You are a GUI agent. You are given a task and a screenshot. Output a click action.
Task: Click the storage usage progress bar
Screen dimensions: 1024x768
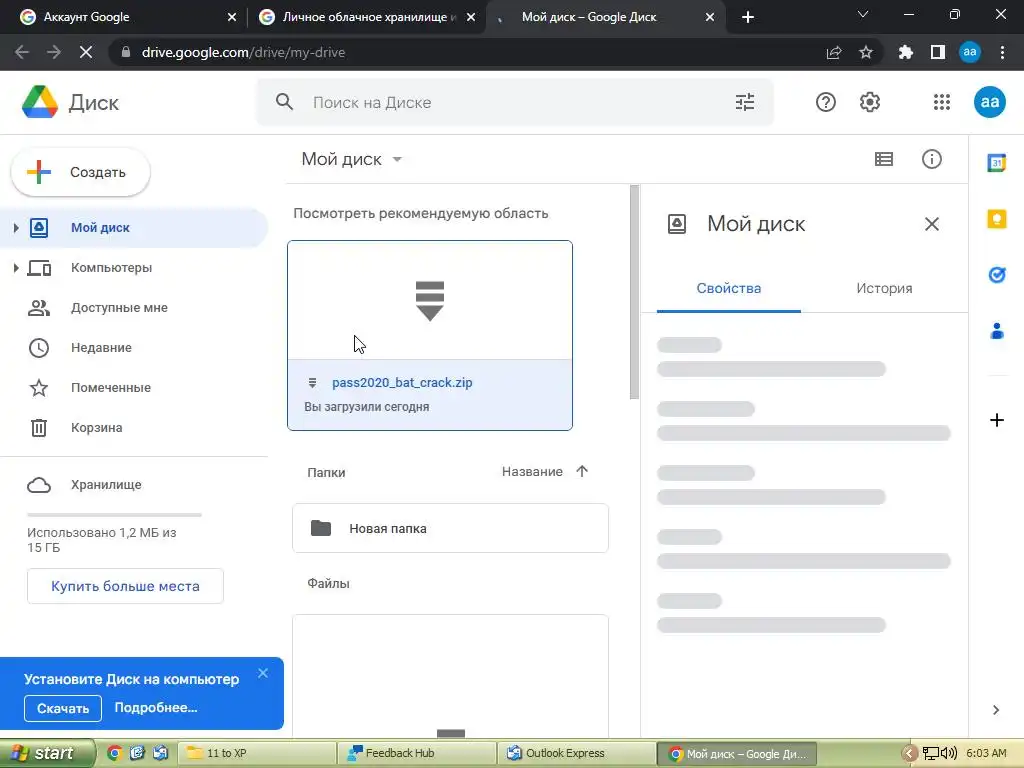click(x=114, y=515)
